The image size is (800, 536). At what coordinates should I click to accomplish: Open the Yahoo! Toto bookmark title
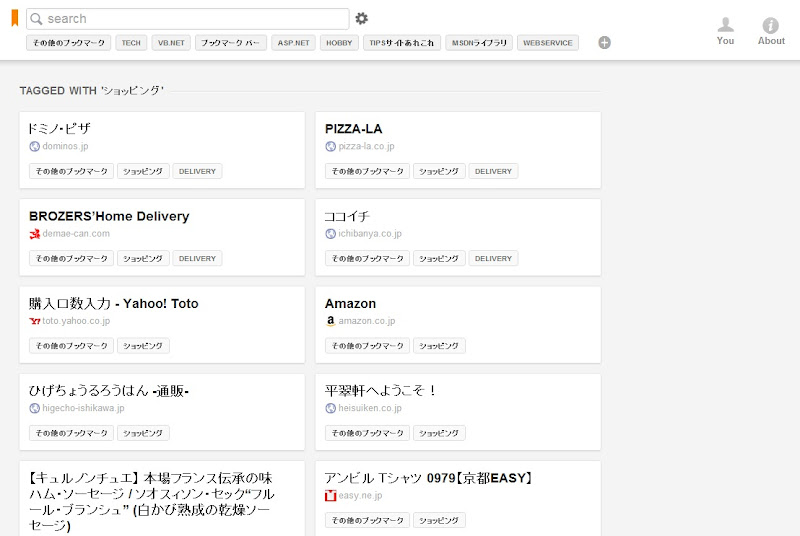coord(113,303)
